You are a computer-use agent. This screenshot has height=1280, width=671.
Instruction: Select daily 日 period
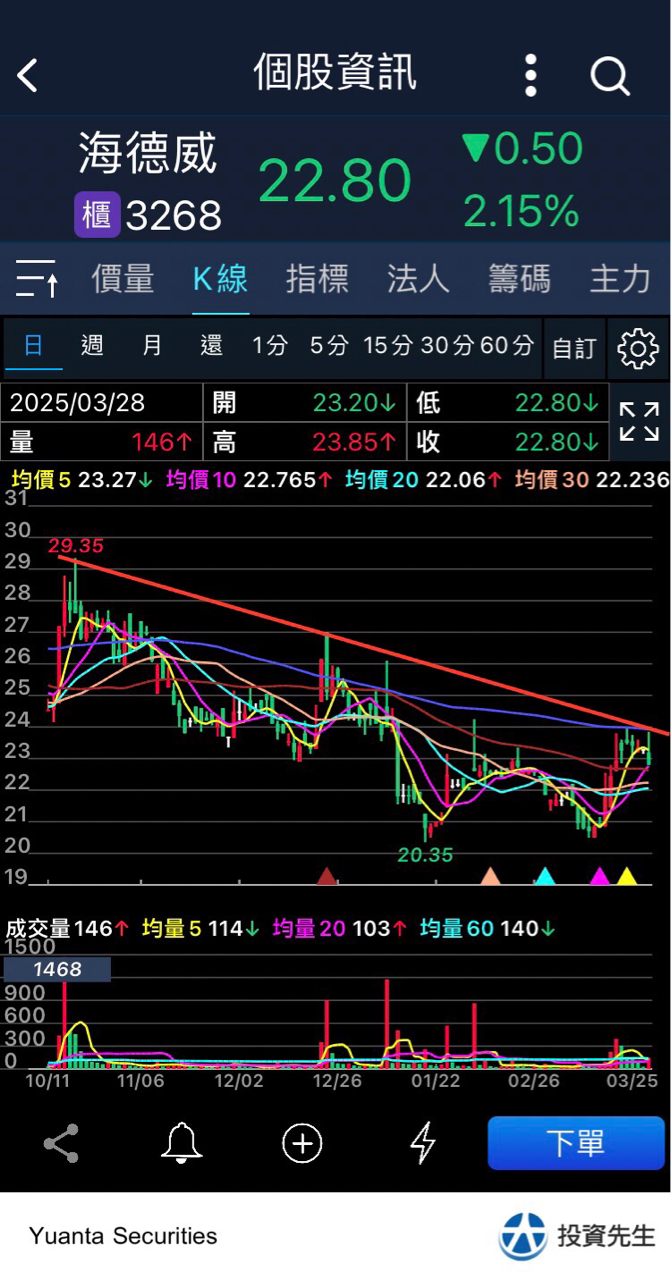coord(33,346)
